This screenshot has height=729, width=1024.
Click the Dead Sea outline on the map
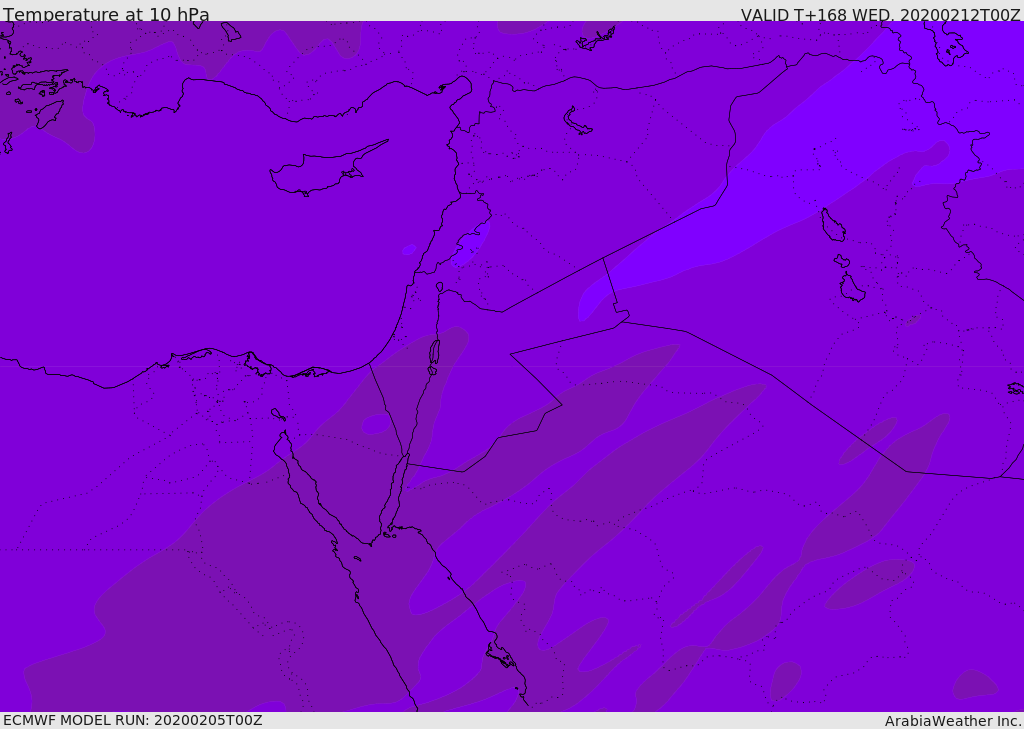tap(434, 353)
